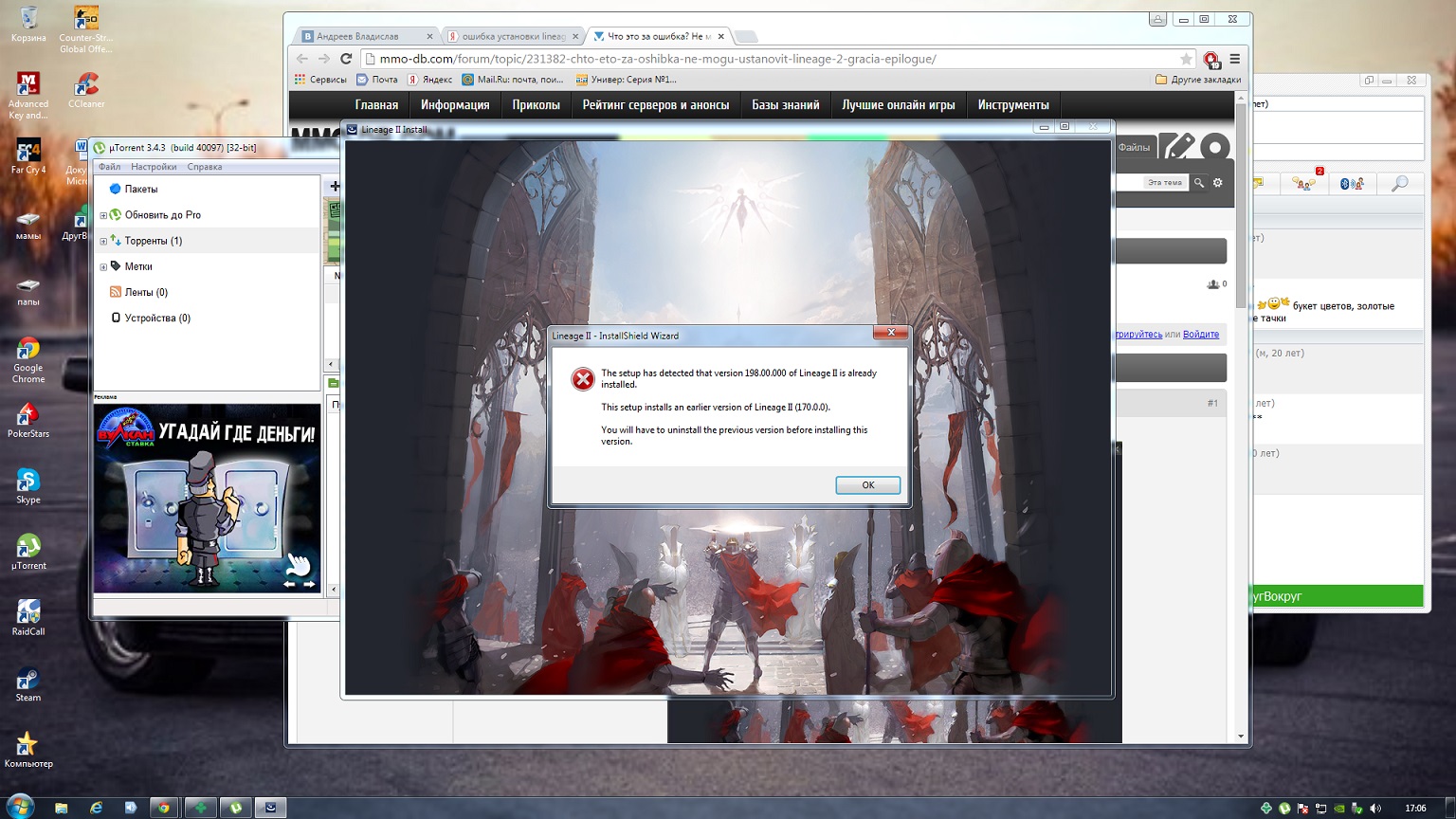Viewport: 1456px width, 819px height.
Task: Click the browser address bar
Action: [x=758, y=59]
